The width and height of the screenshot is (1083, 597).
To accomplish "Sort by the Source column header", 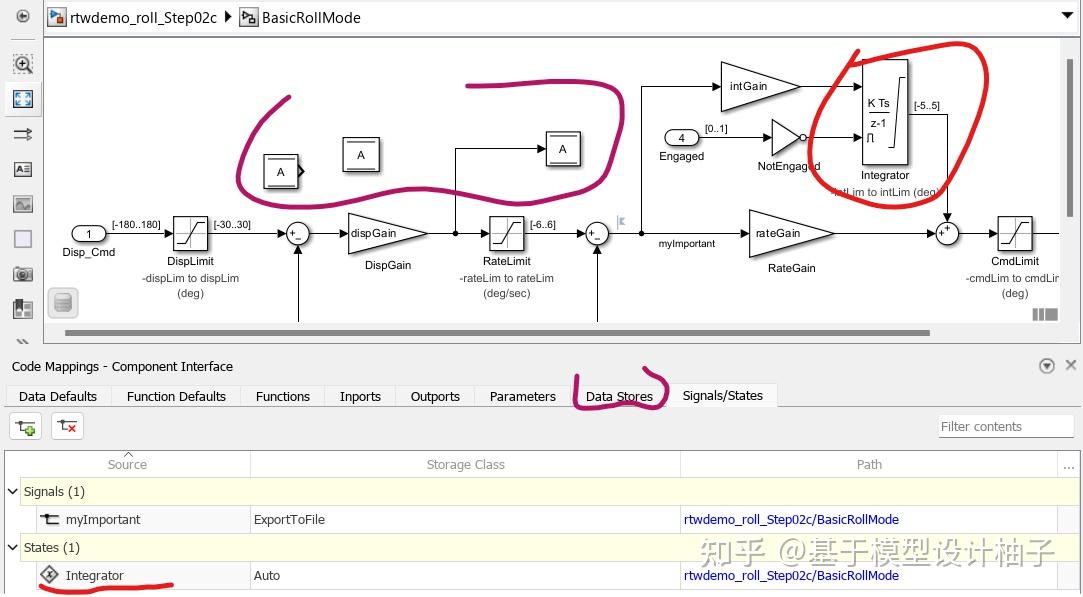I will (x=127, y=464).
